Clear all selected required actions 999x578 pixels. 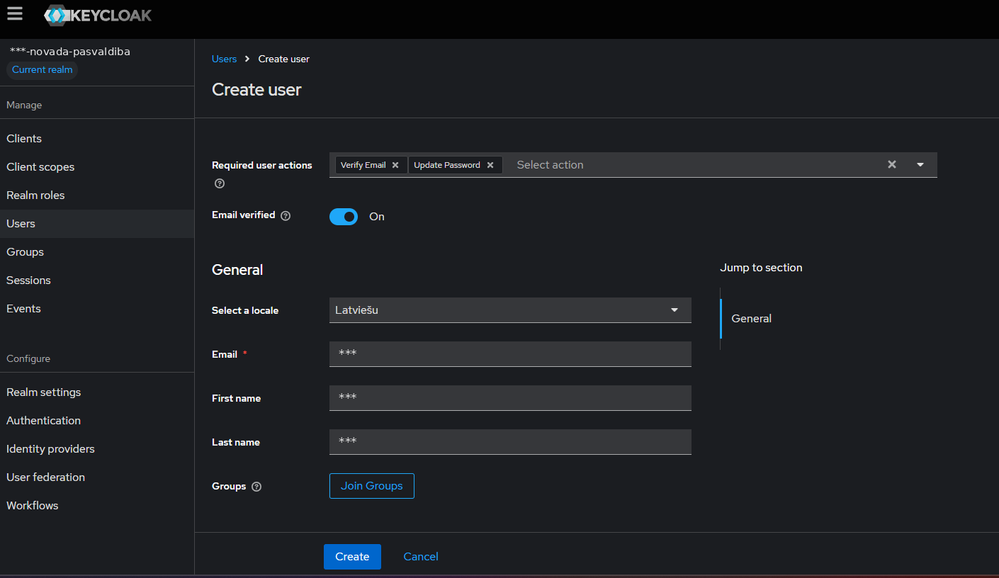pos(892,164)
